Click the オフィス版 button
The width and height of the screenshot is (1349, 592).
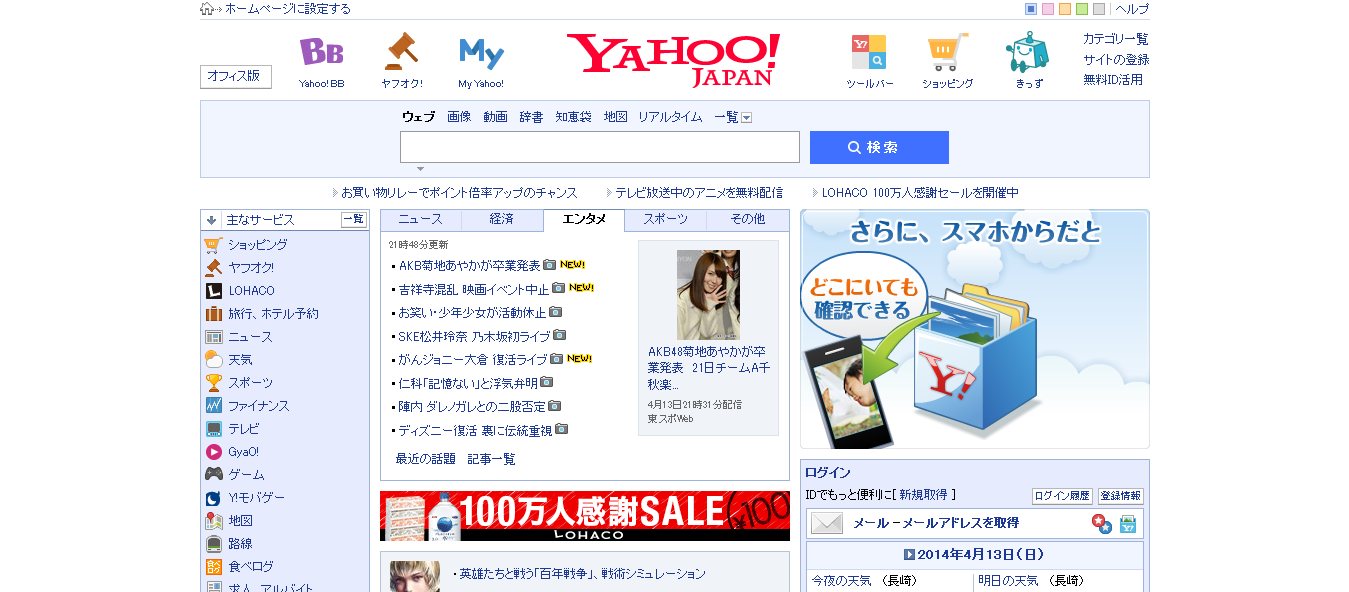236,76
